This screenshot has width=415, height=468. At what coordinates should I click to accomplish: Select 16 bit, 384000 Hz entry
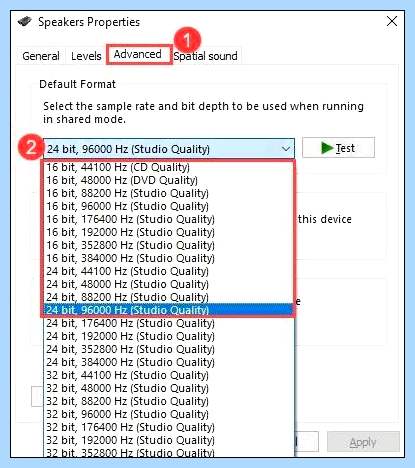[169, 258]
